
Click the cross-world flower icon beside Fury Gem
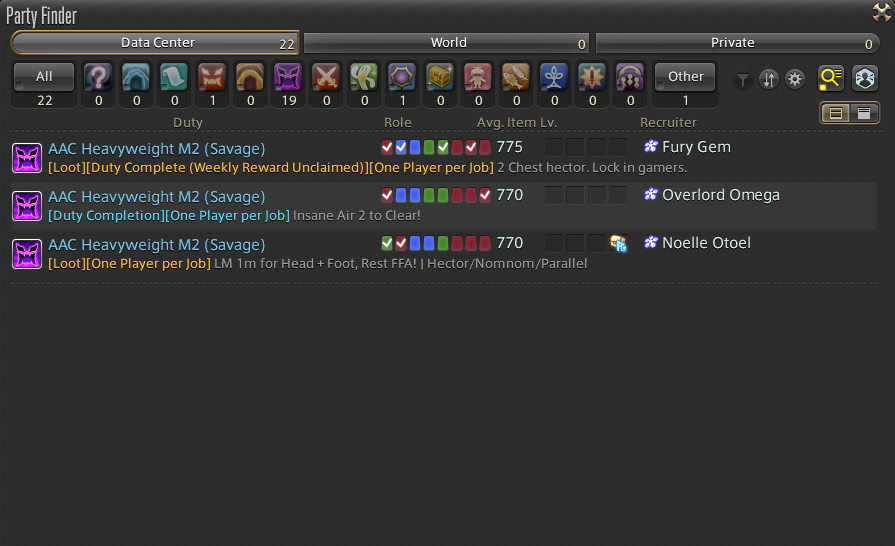[x=651, y=147]
